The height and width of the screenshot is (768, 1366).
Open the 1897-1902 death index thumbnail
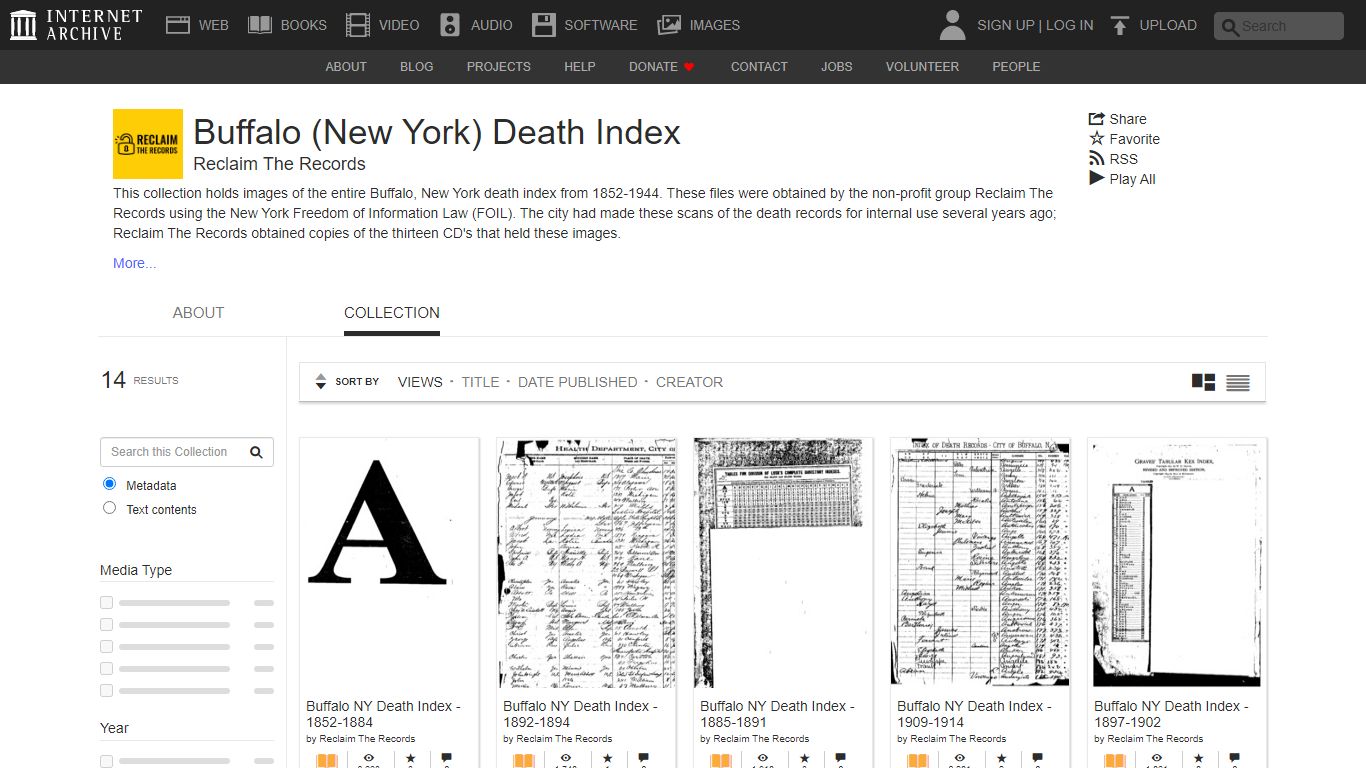pyautogui.click(x=1177, y=563)
